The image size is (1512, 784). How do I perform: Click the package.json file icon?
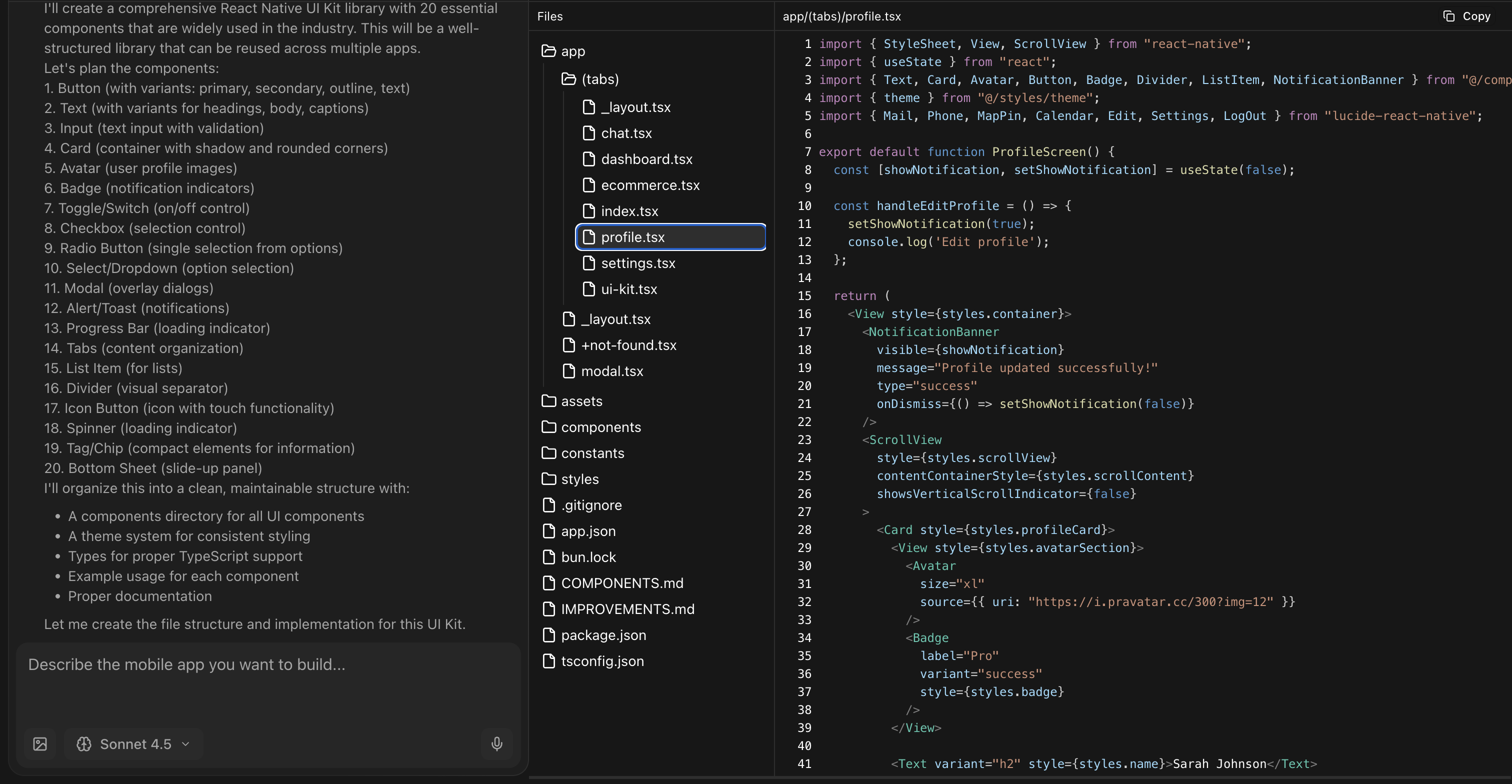pos(549,635)
